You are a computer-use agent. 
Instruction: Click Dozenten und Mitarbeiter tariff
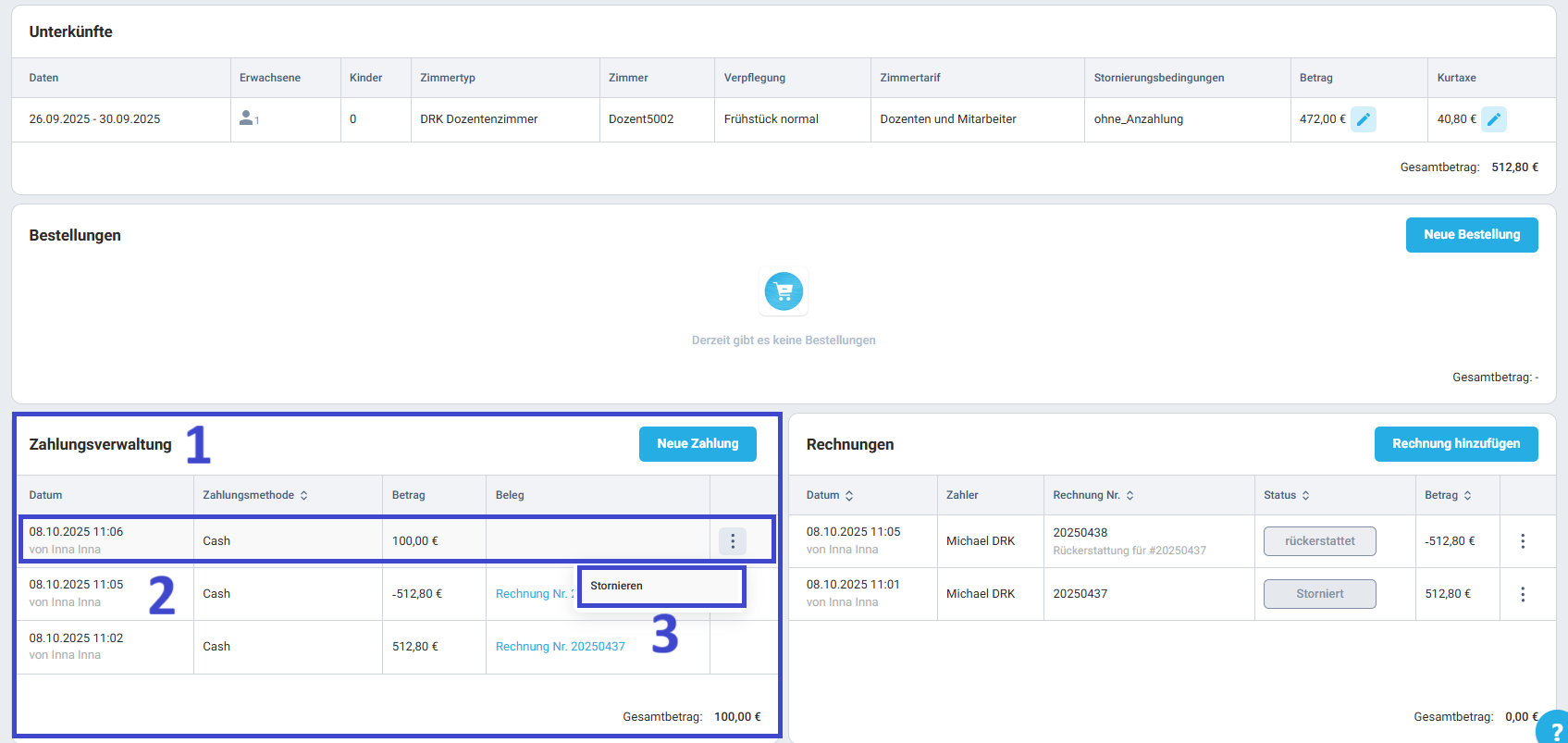948,119
